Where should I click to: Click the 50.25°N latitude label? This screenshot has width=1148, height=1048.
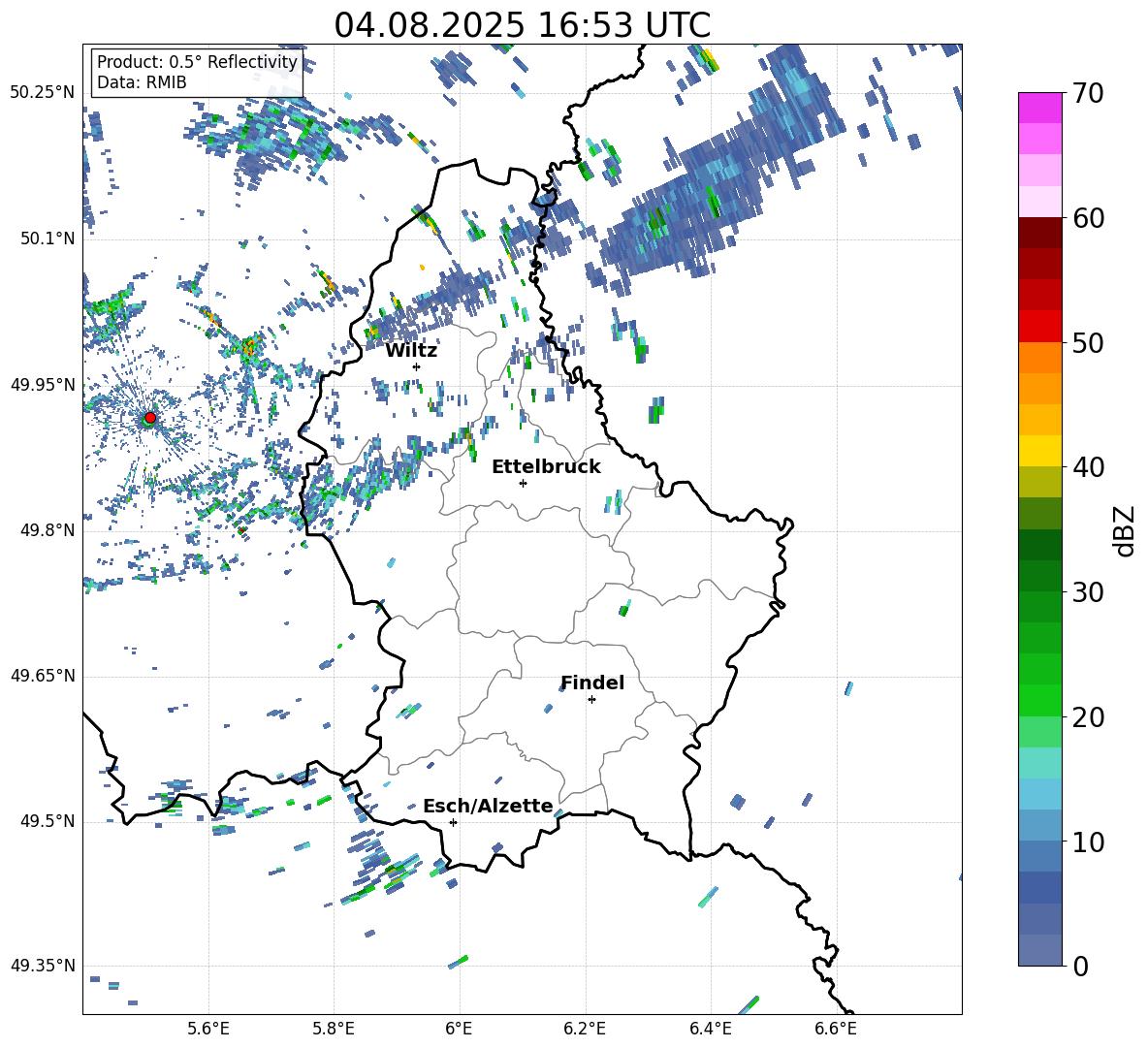(x=43, y=93)
